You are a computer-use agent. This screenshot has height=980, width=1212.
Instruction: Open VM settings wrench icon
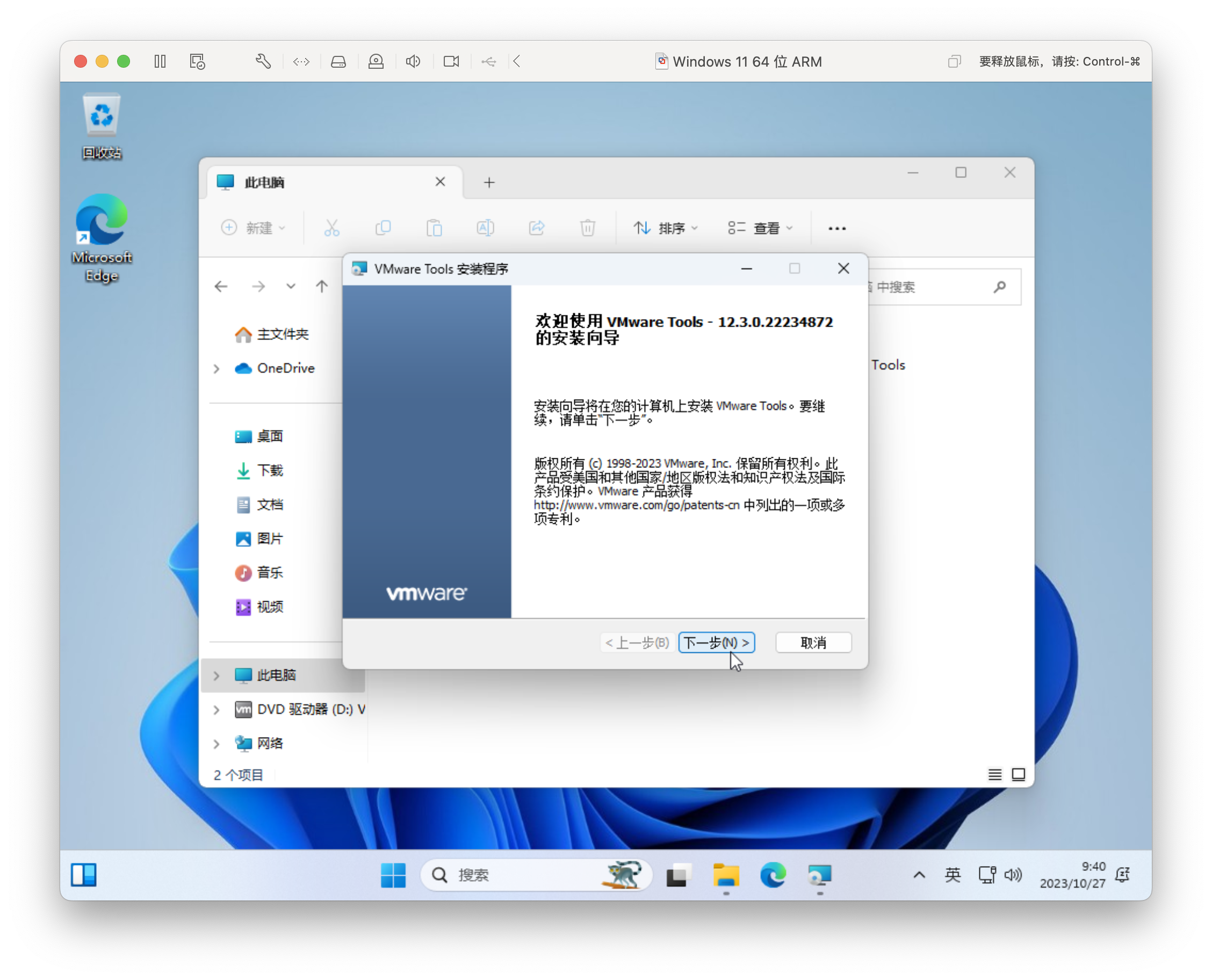[263, 62]
